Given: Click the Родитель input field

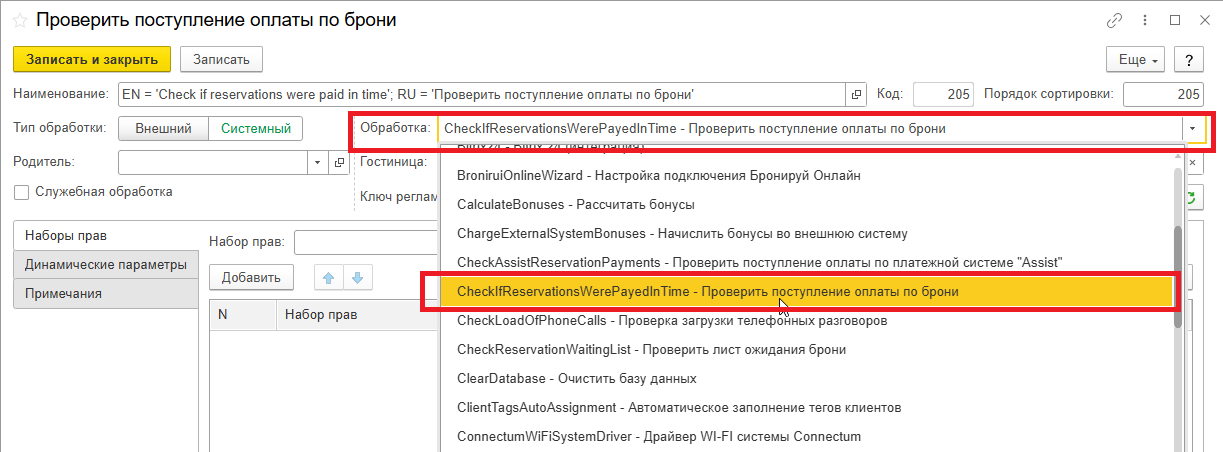Looking at the screenshot, I should coord(213,161).
